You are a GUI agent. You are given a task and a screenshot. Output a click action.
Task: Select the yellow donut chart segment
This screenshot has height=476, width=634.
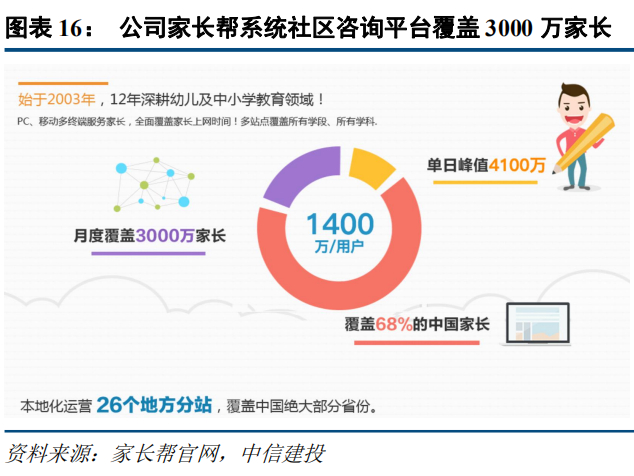click(x=370, y=167)
